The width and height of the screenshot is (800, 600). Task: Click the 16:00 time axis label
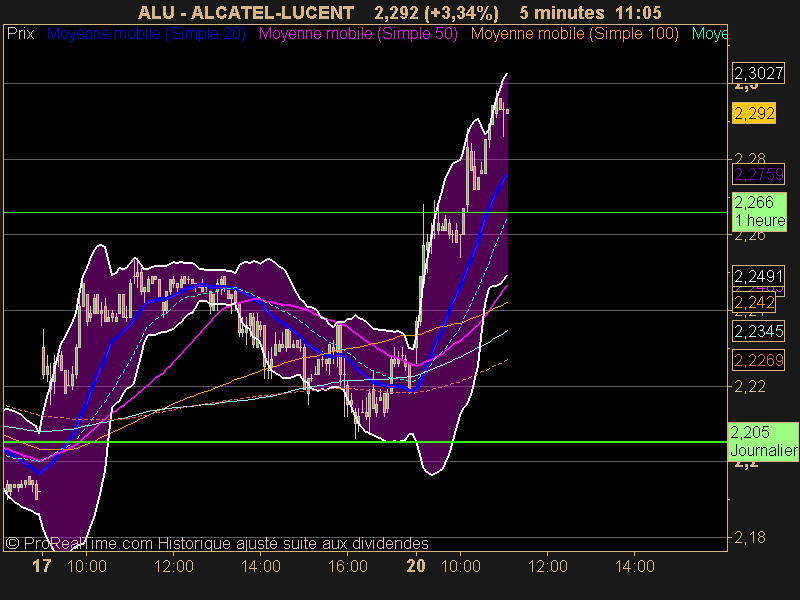(348, 566)
